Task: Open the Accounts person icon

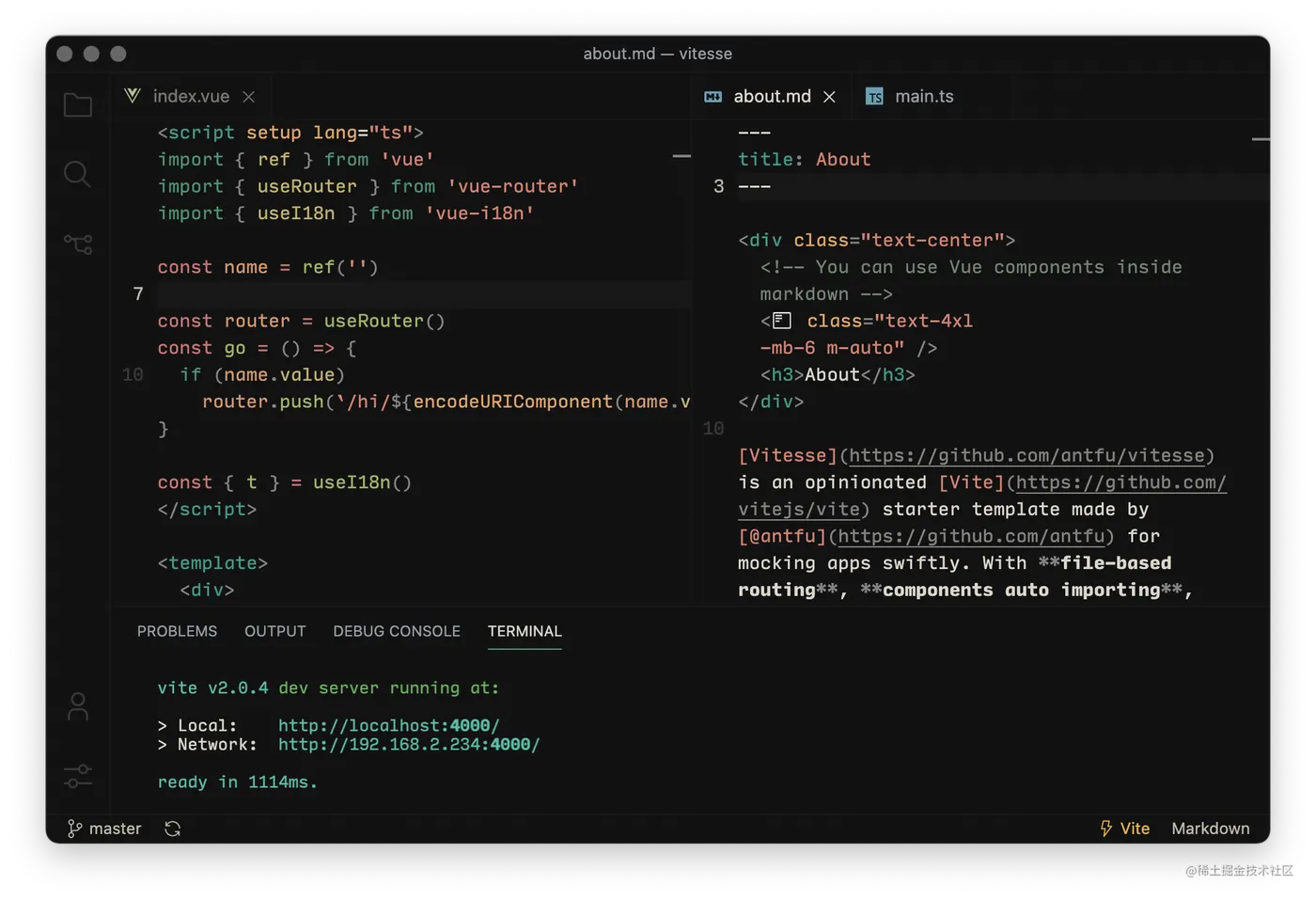Action: coord(78,707)
